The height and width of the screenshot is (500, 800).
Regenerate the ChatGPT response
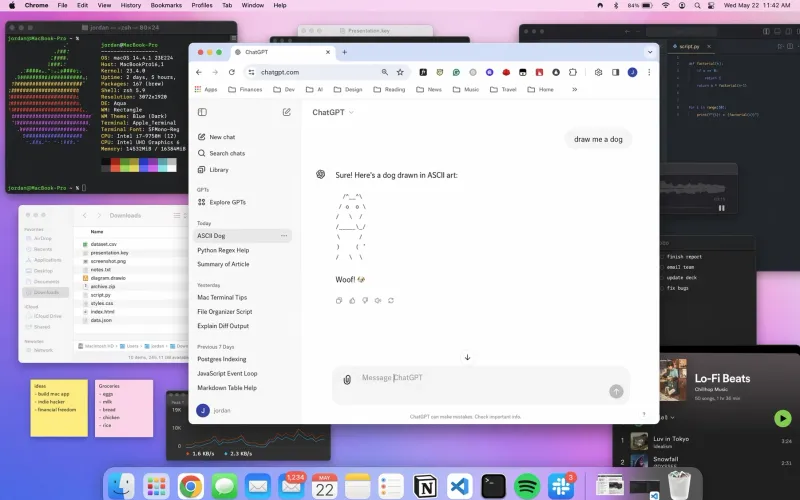click(391, 300)
